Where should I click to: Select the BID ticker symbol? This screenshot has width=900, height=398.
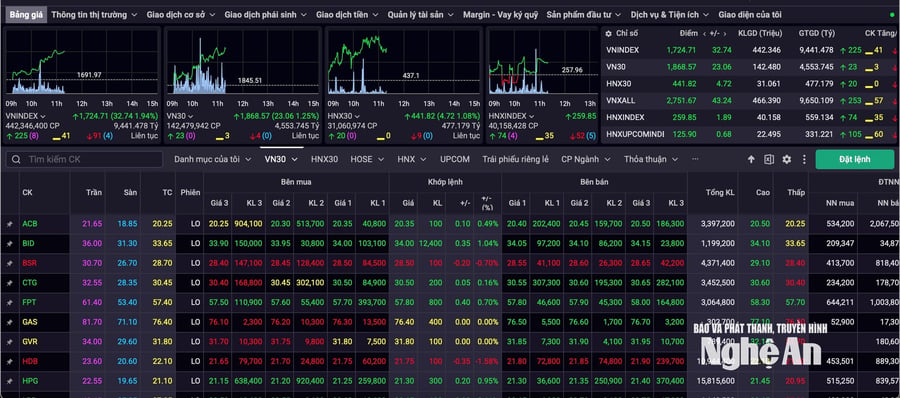pyautogui.click(x=28, y=244)
